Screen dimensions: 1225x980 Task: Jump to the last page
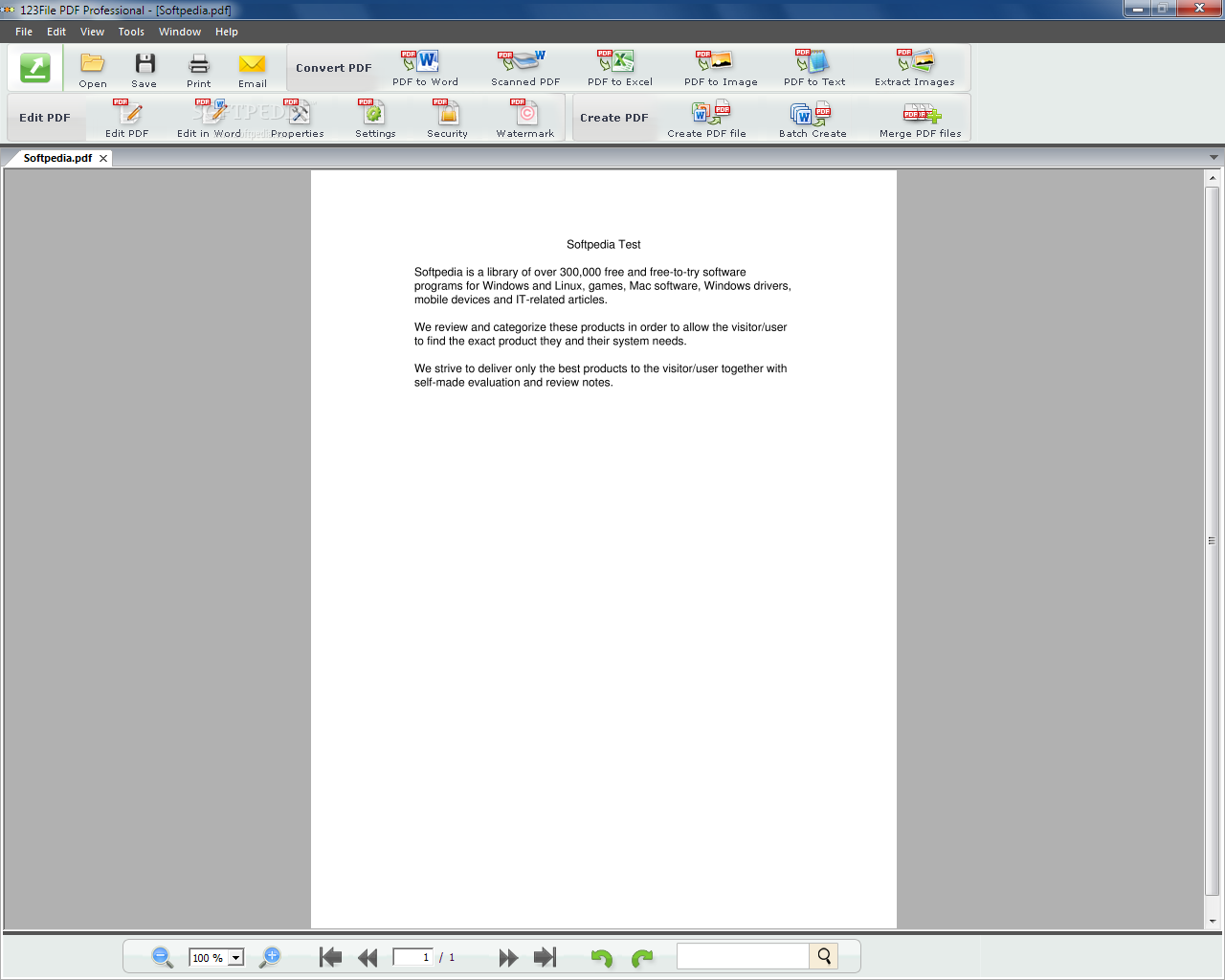click(x=546, y=957)
